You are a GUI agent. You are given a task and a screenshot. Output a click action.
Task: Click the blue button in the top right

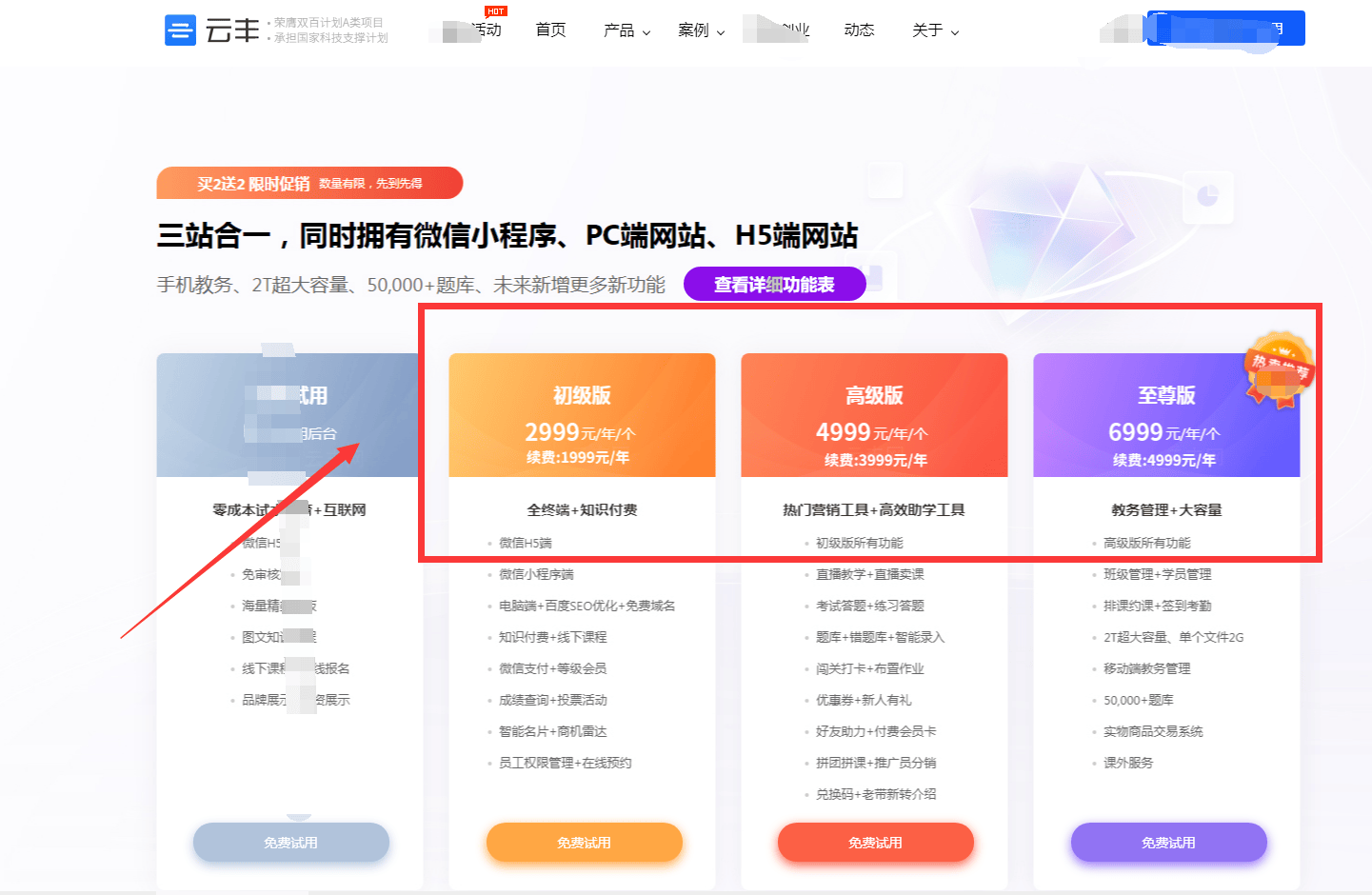point(1226,29)
